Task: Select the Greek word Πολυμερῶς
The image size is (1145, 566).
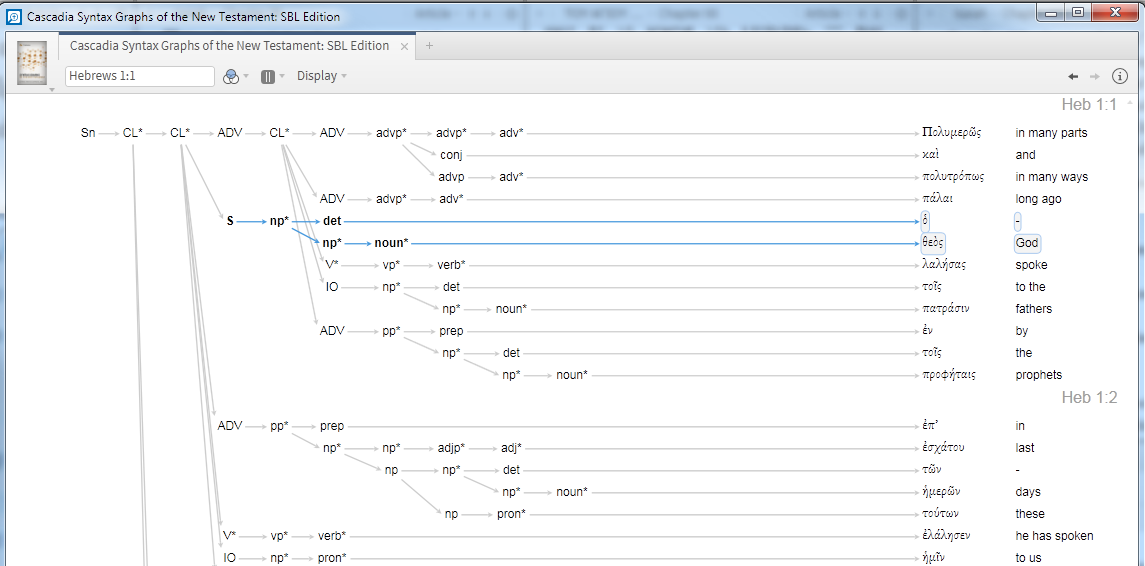Action: 951,133
